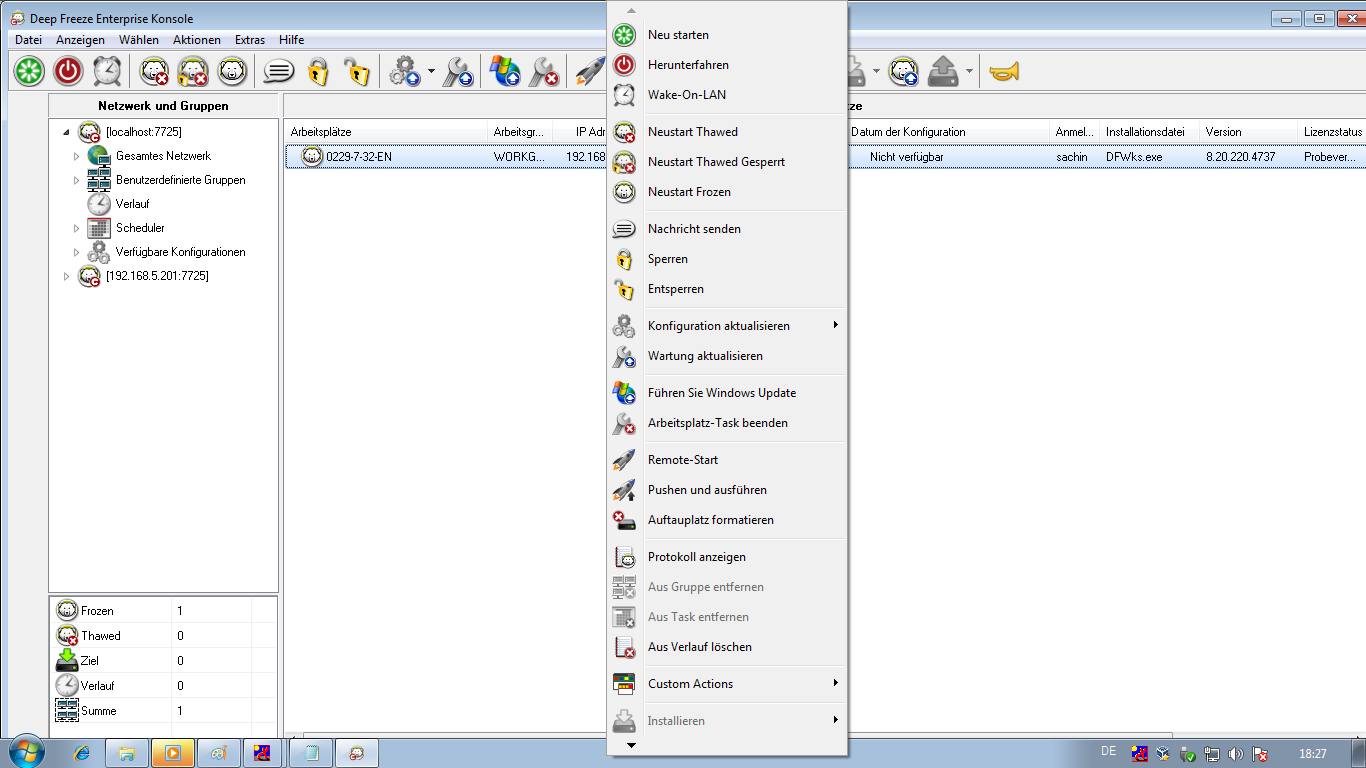The height and width of the screenshot is (768, 1366).
Task: Select Wake-On-LAN context menu entry
Action: pyautogui.click(x=727, y=95)
